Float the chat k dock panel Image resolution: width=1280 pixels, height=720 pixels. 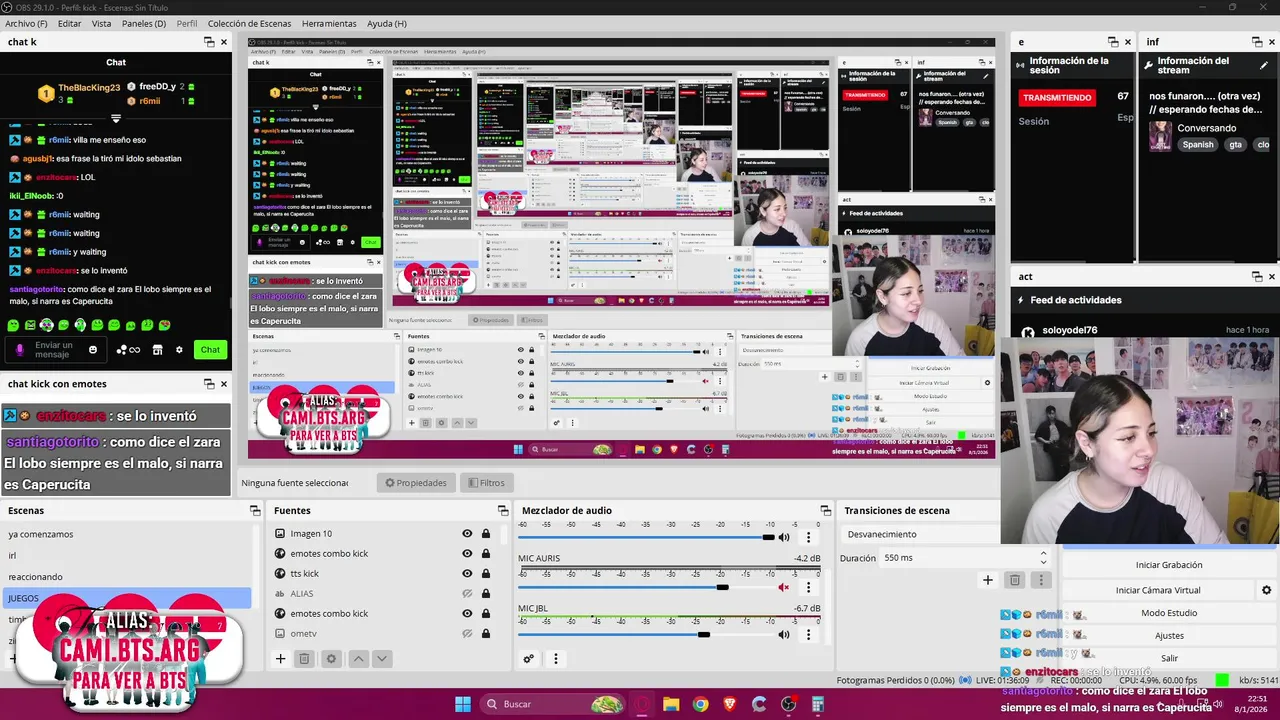pos(209,42)
